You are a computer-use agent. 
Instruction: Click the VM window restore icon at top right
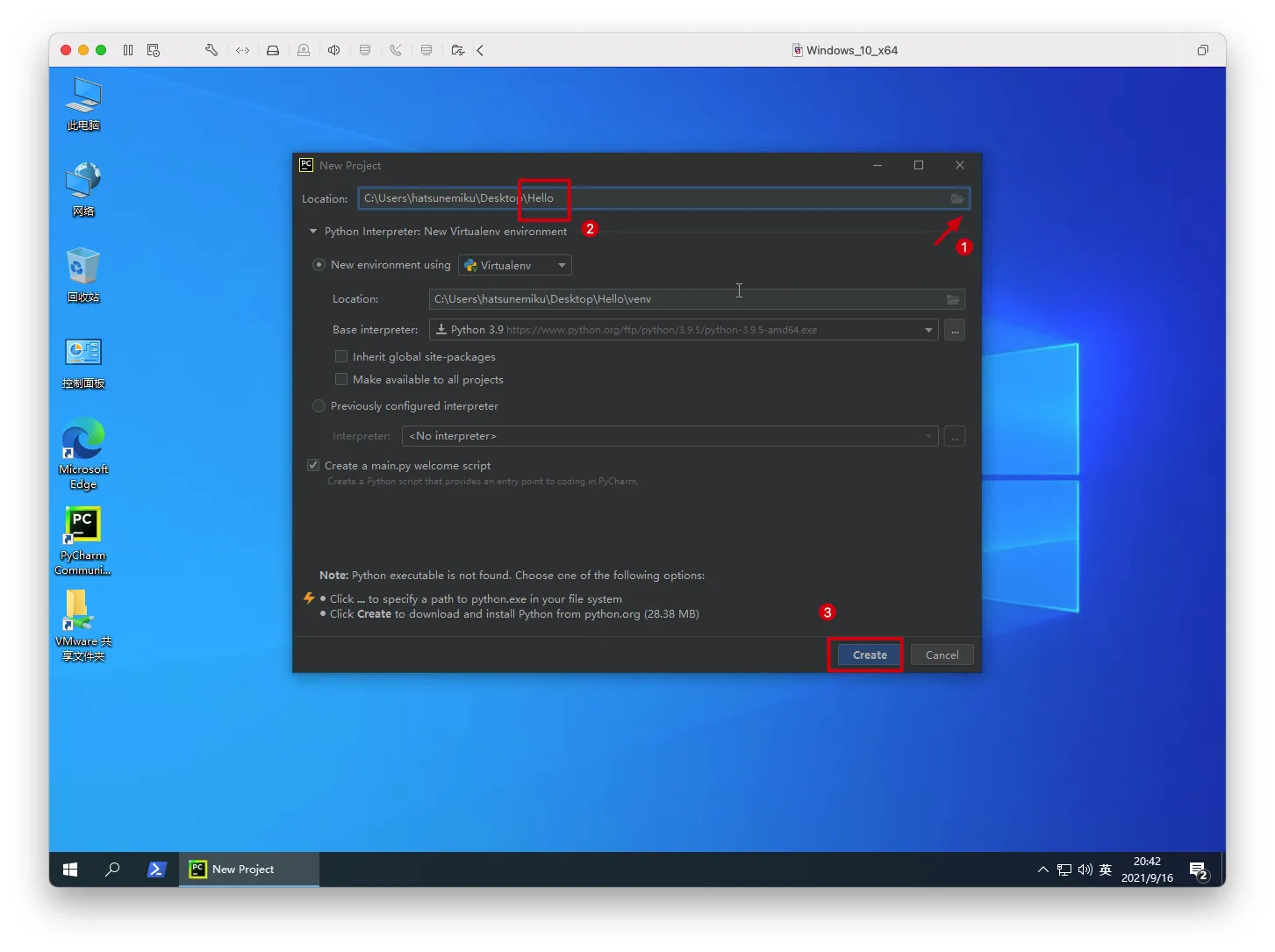pos(1203,50)
